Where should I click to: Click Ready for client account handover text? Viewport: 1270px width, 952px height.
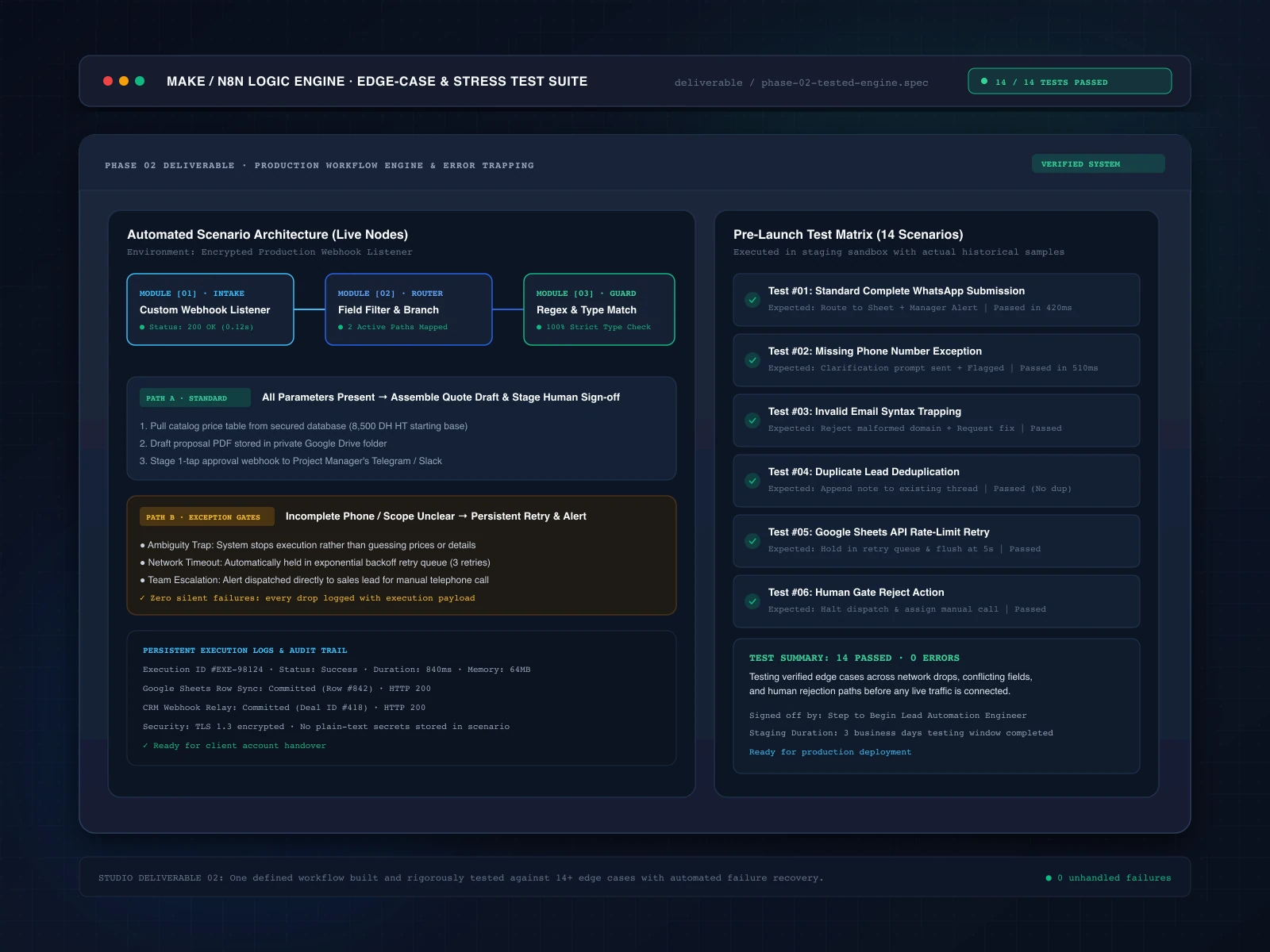(x=234, y=746)
